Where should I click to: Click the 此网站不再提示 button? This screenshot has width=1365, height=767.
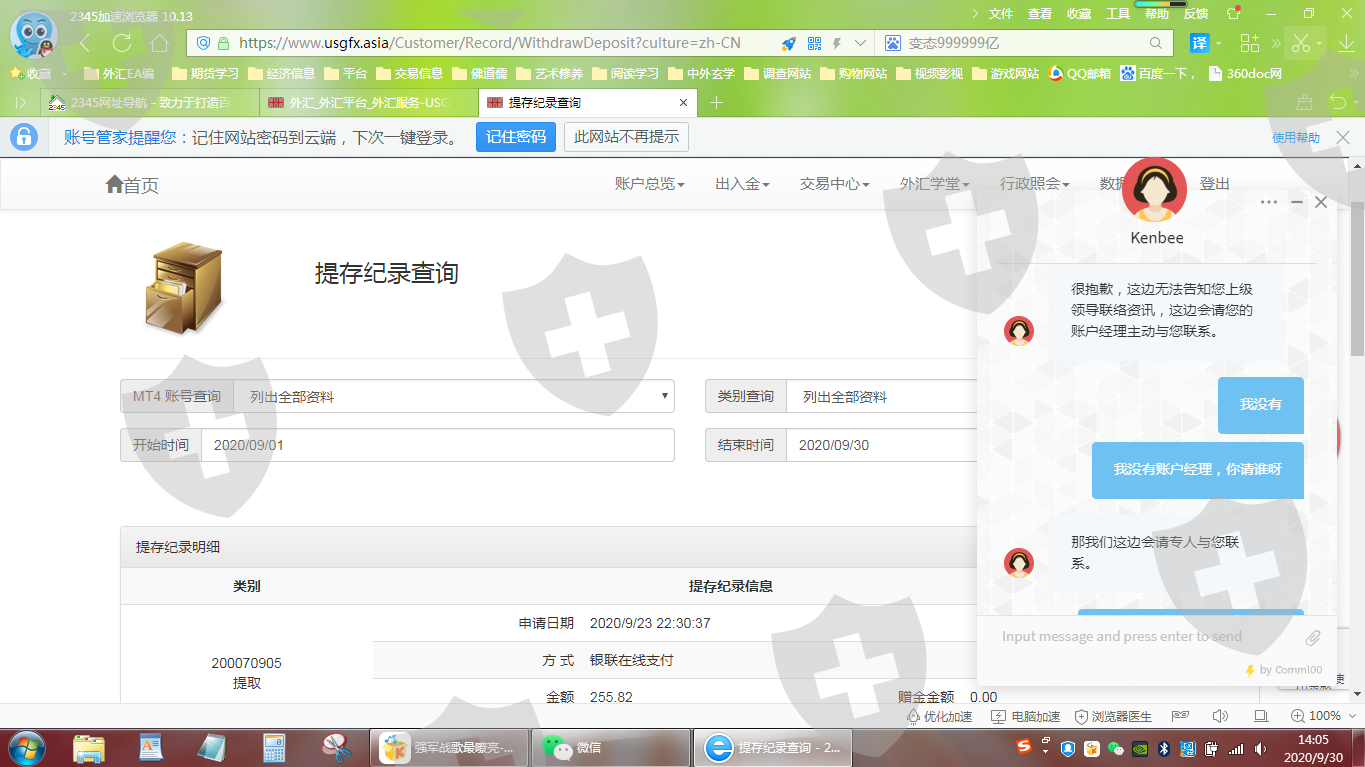[x=626, y=137]
